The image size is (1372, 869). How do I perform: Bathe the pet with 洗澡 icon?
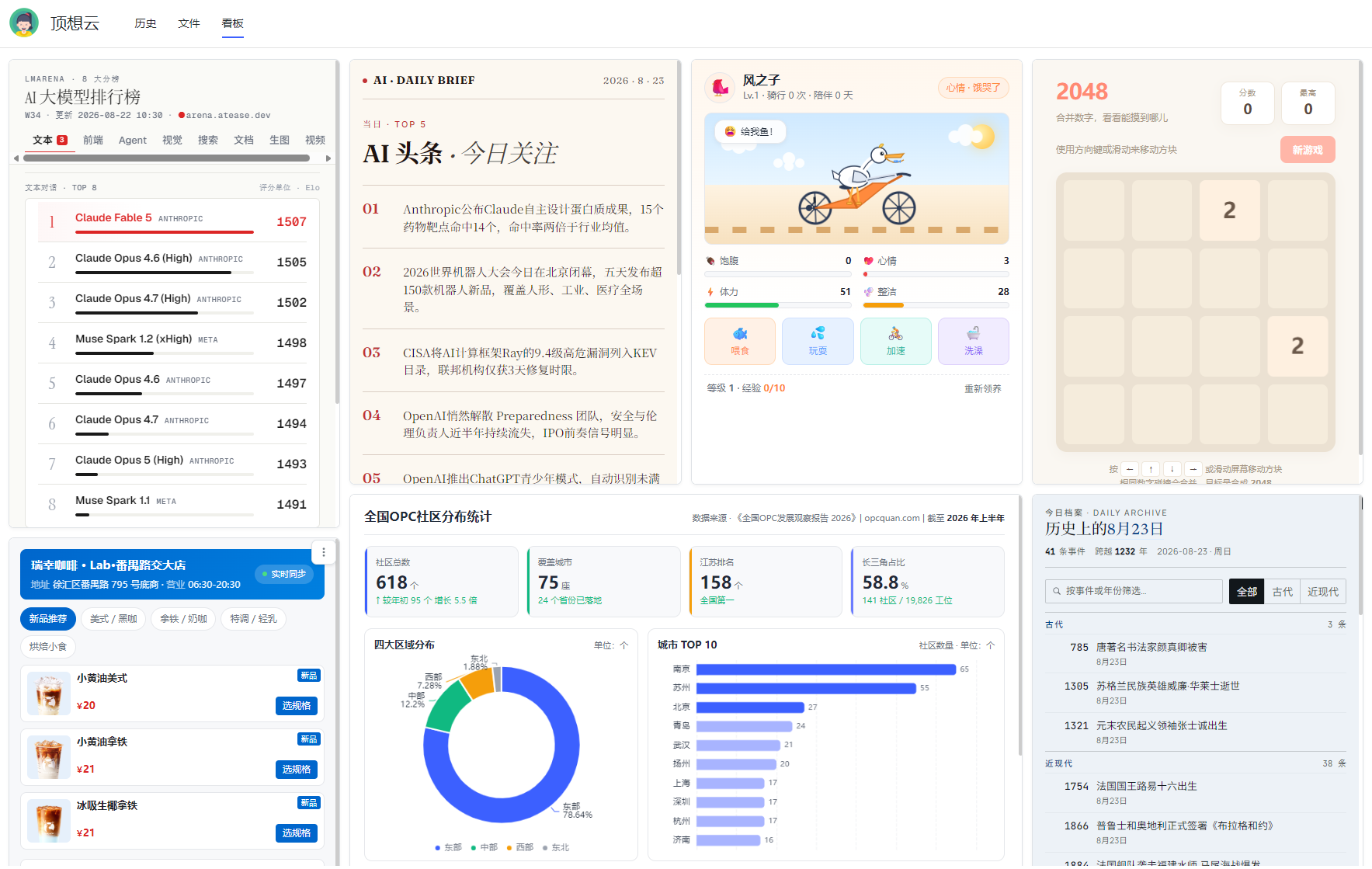(x=974, y=341)
